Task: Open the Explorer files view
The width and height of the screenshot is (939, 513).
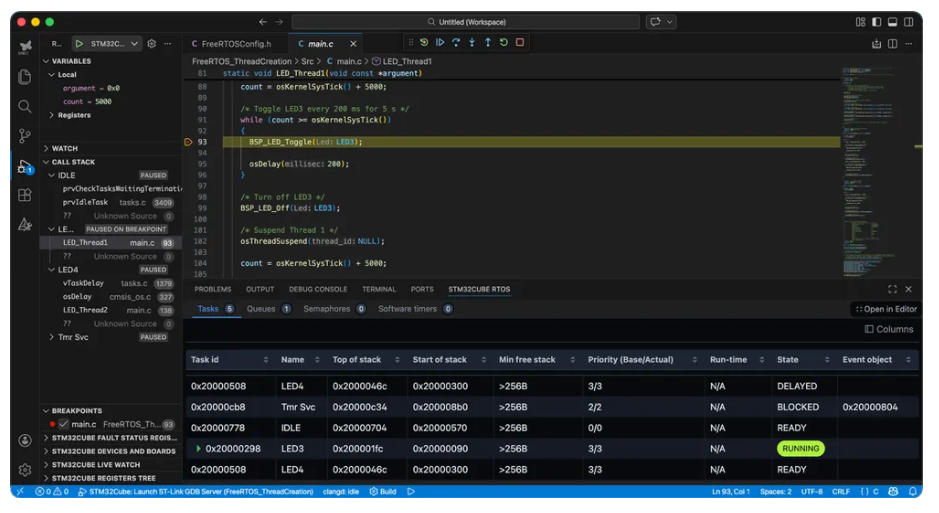Action: [25, 77]
